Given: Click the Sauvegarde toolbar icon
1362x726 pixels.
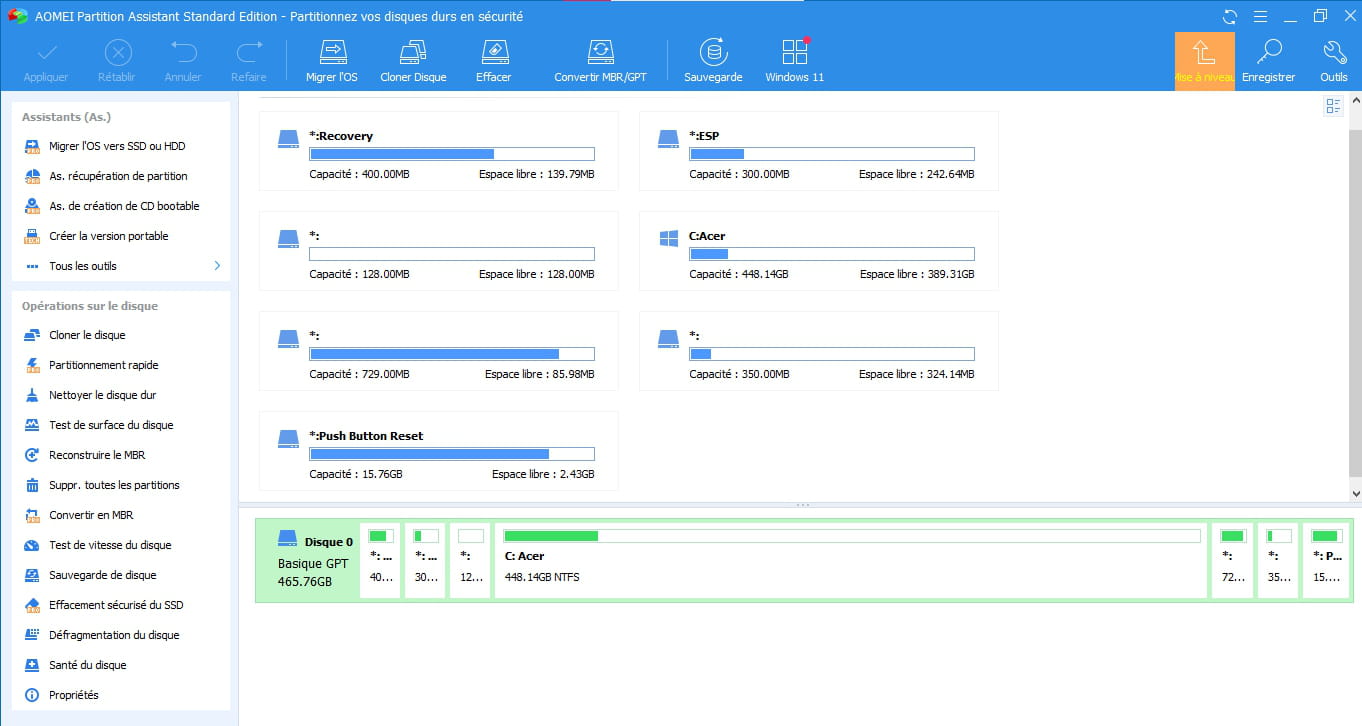Looking at the screenshot, I should pyautogui.click(x=713, y=61).
